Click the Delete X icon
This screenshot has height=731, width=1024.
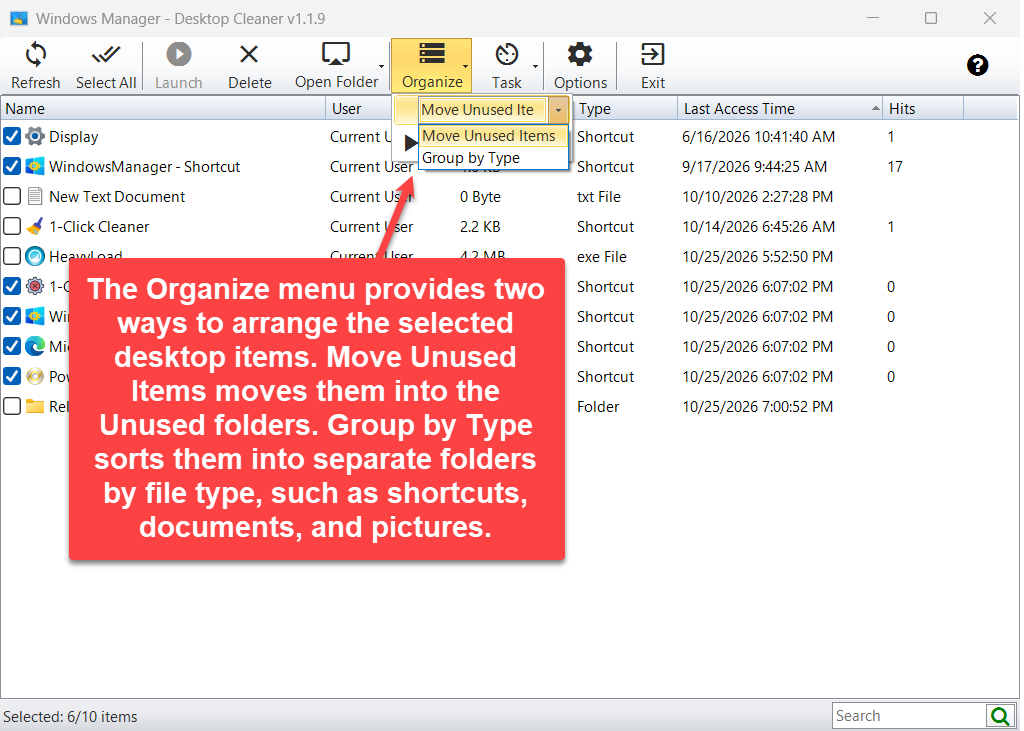[x=249, y=54]
